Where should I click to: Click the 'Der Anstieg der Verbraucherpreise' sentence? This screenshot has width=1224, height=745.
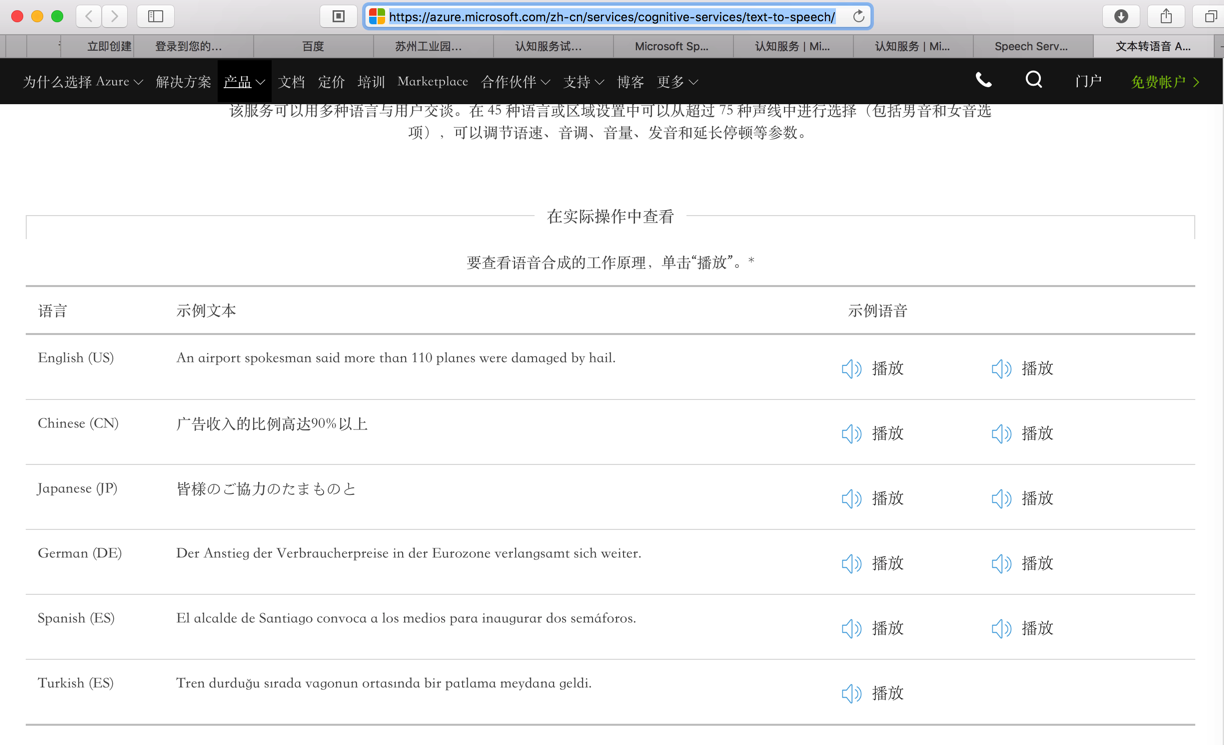click(409, 553)
